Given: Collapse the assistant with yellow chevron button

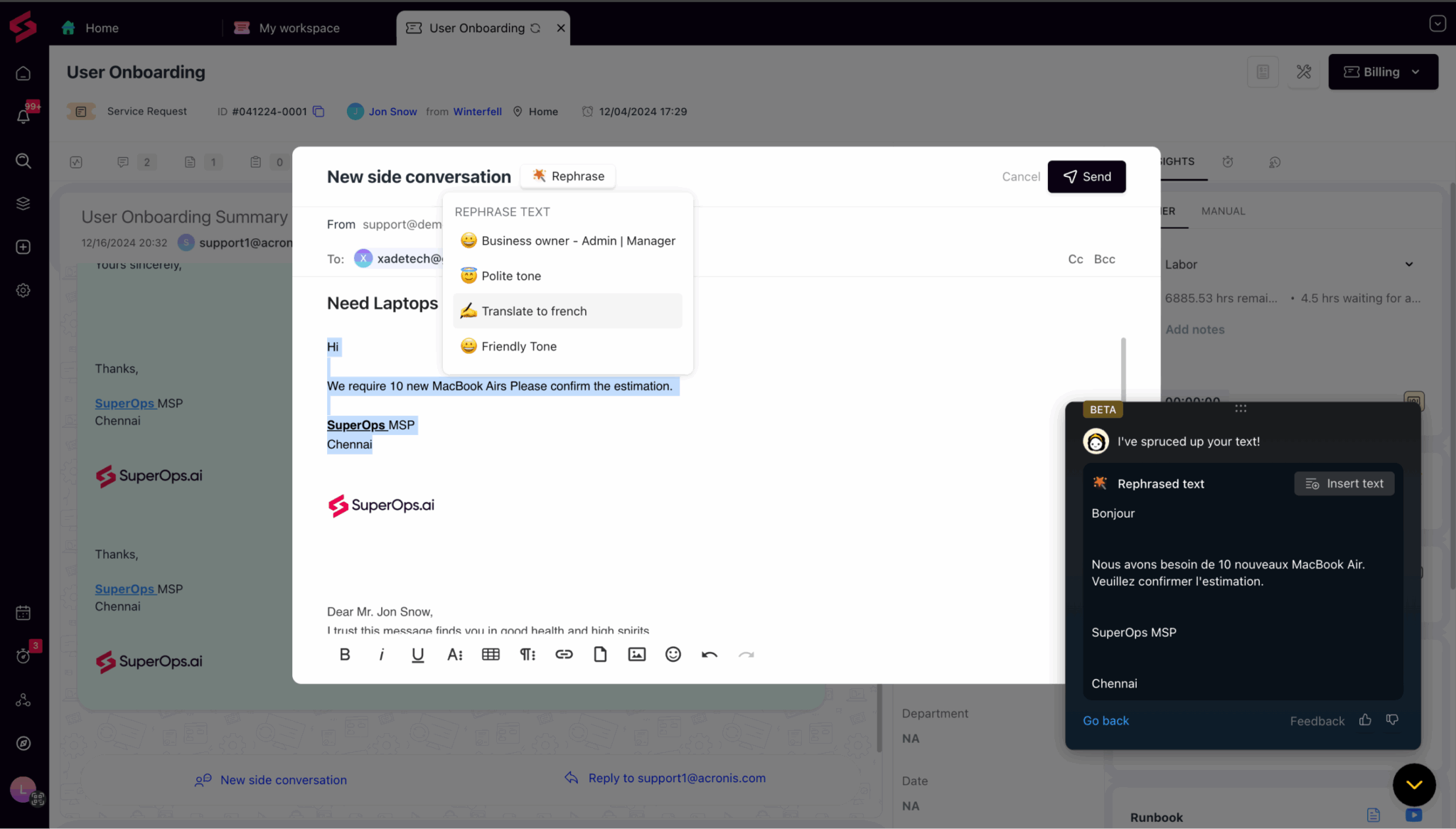Looking at the screenshot, I should coord(1414,785).
